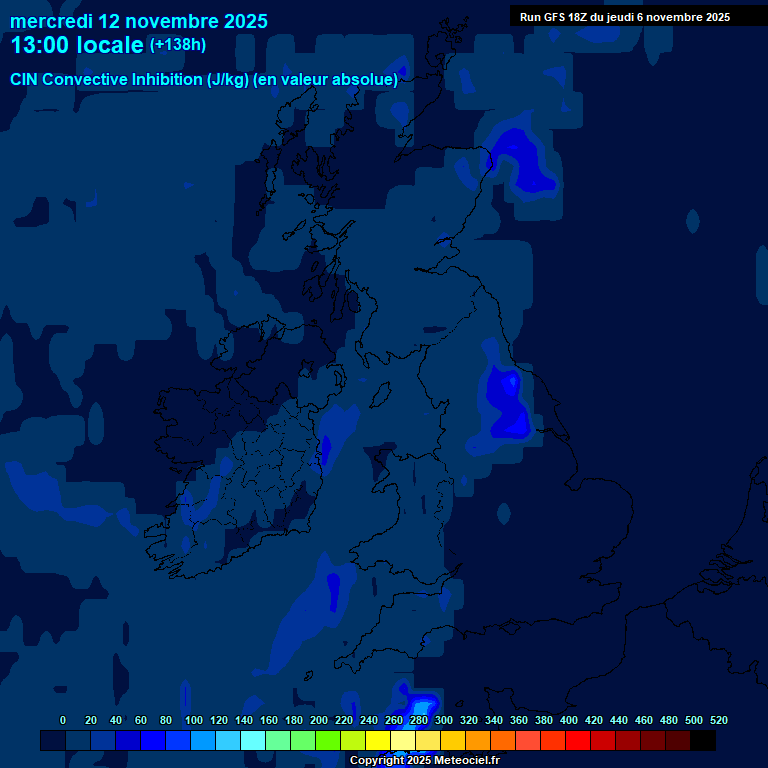The height and width of the screenshot is (768, 768).
Task: Click the '(+138h)' forecast offset text
Action: pyautogui.click(x=177, y=45)
